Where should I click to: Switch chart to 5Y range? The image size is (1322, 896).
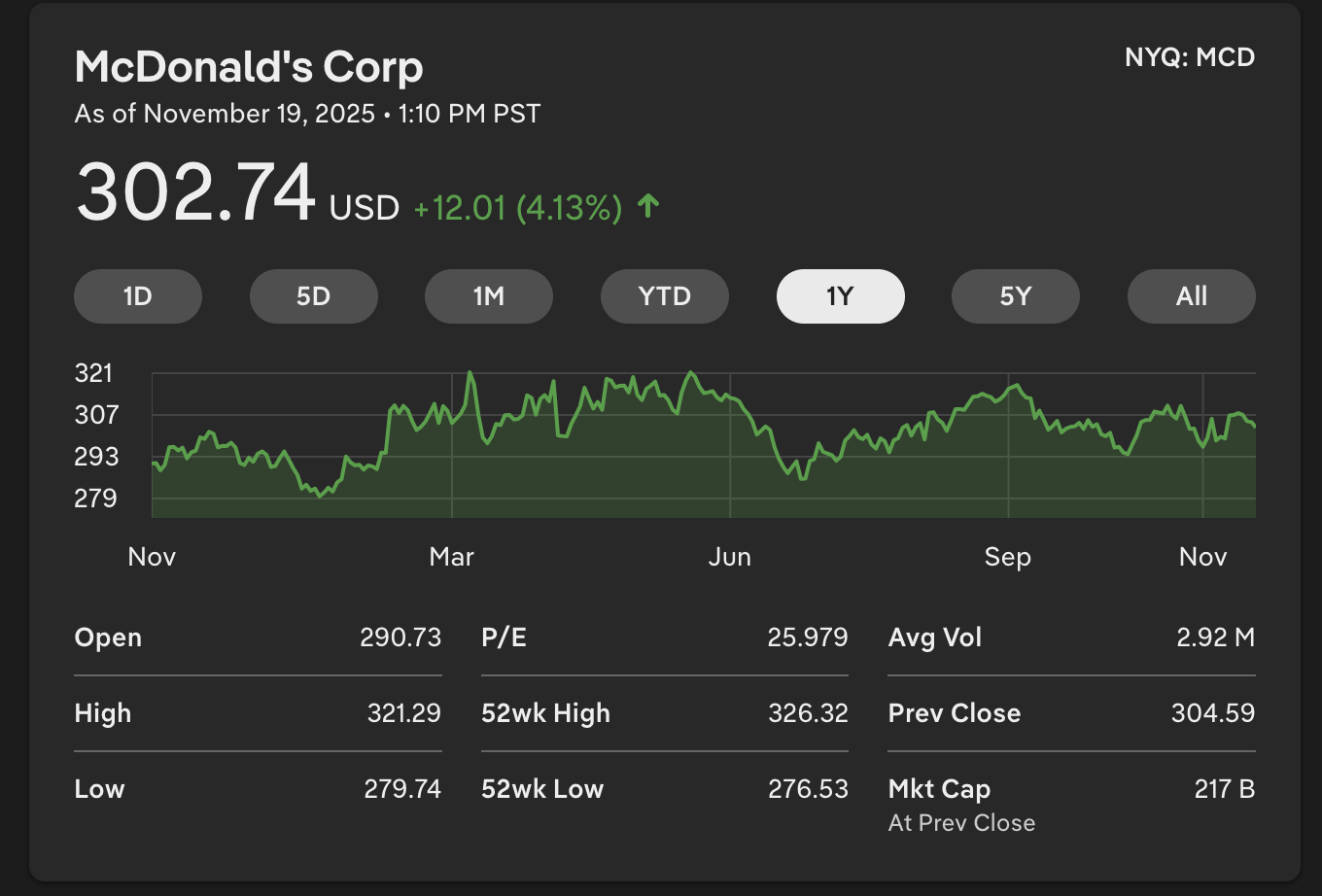[x=1016, y=296]
